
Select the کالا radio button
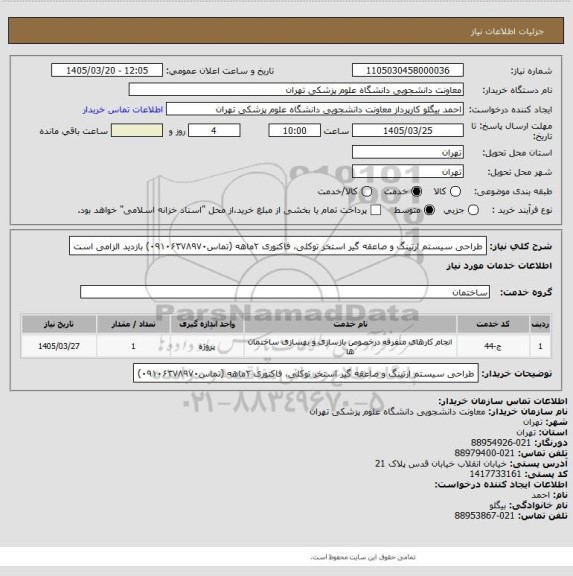pyautogui.click(x=455, y=191)
